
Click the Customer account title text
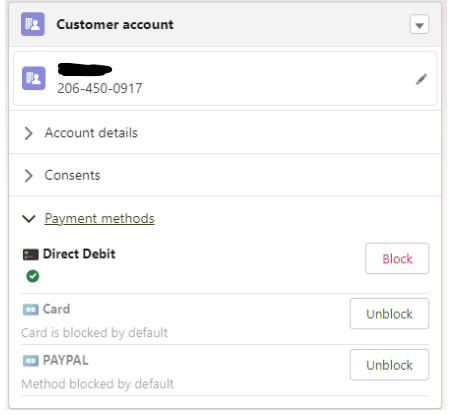(x=115, y=24)
